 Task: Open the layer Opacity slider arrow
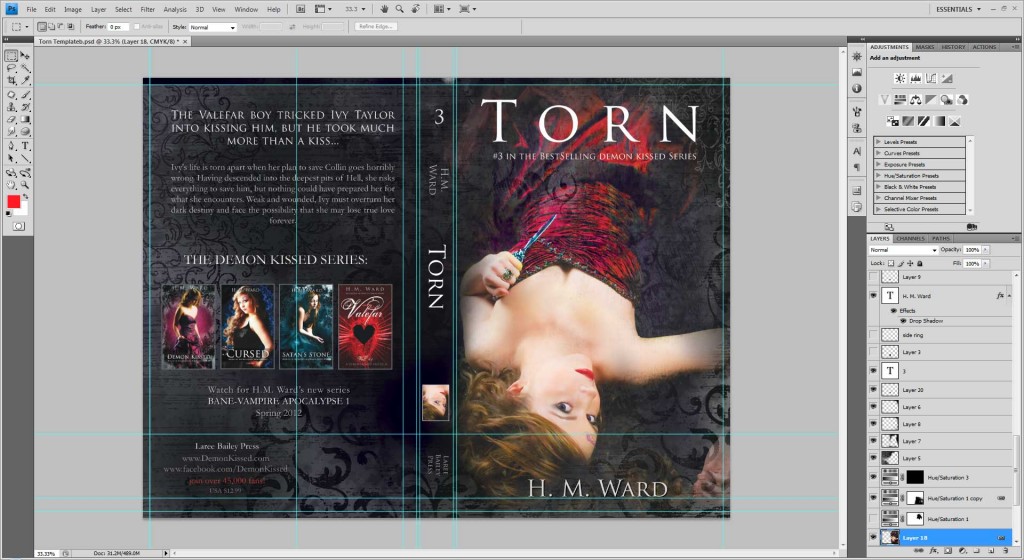point(985,250)
